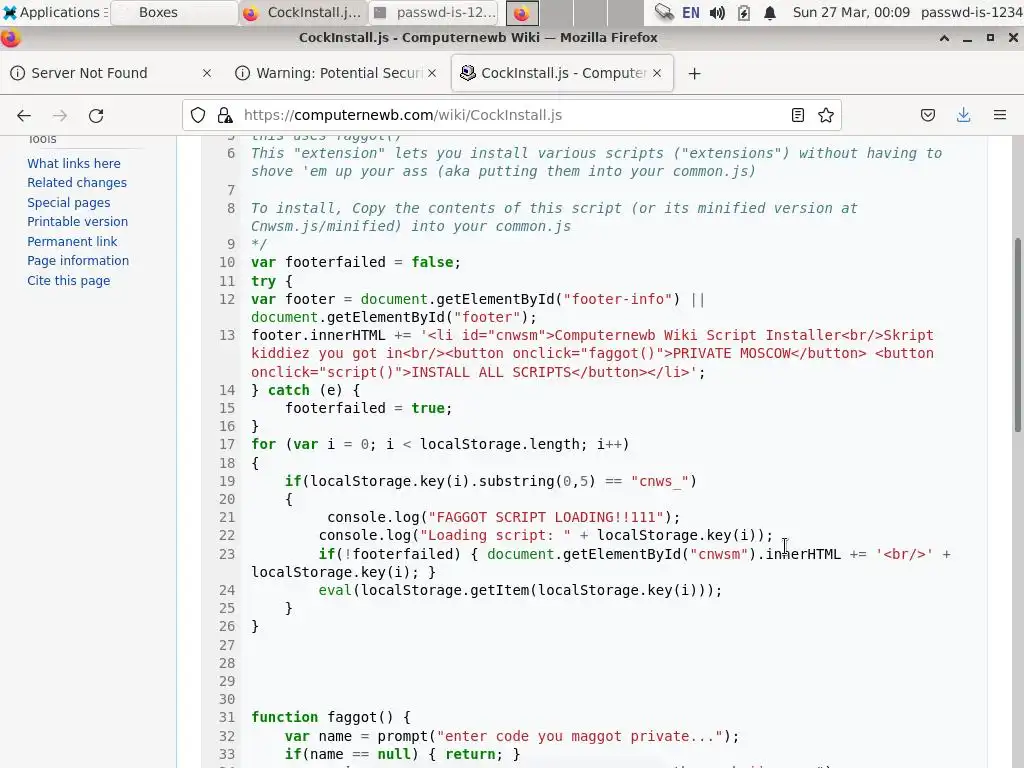Go back to the previous page
Screen dimensions: 1024x768
click(24, 116)
